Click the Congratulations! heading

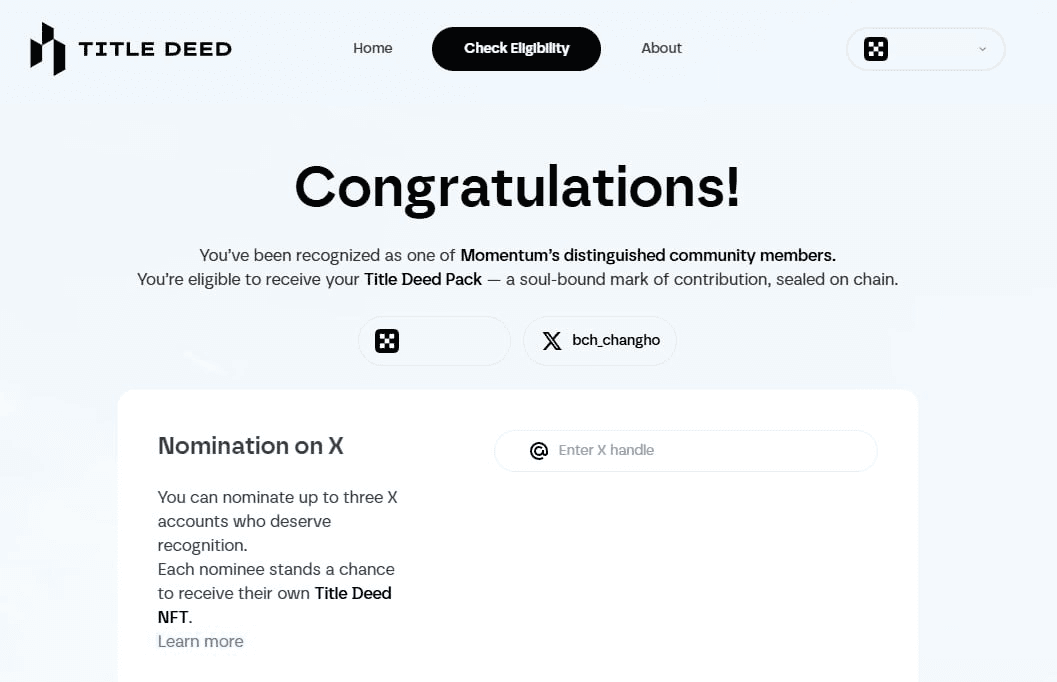(x=517, y=187)
